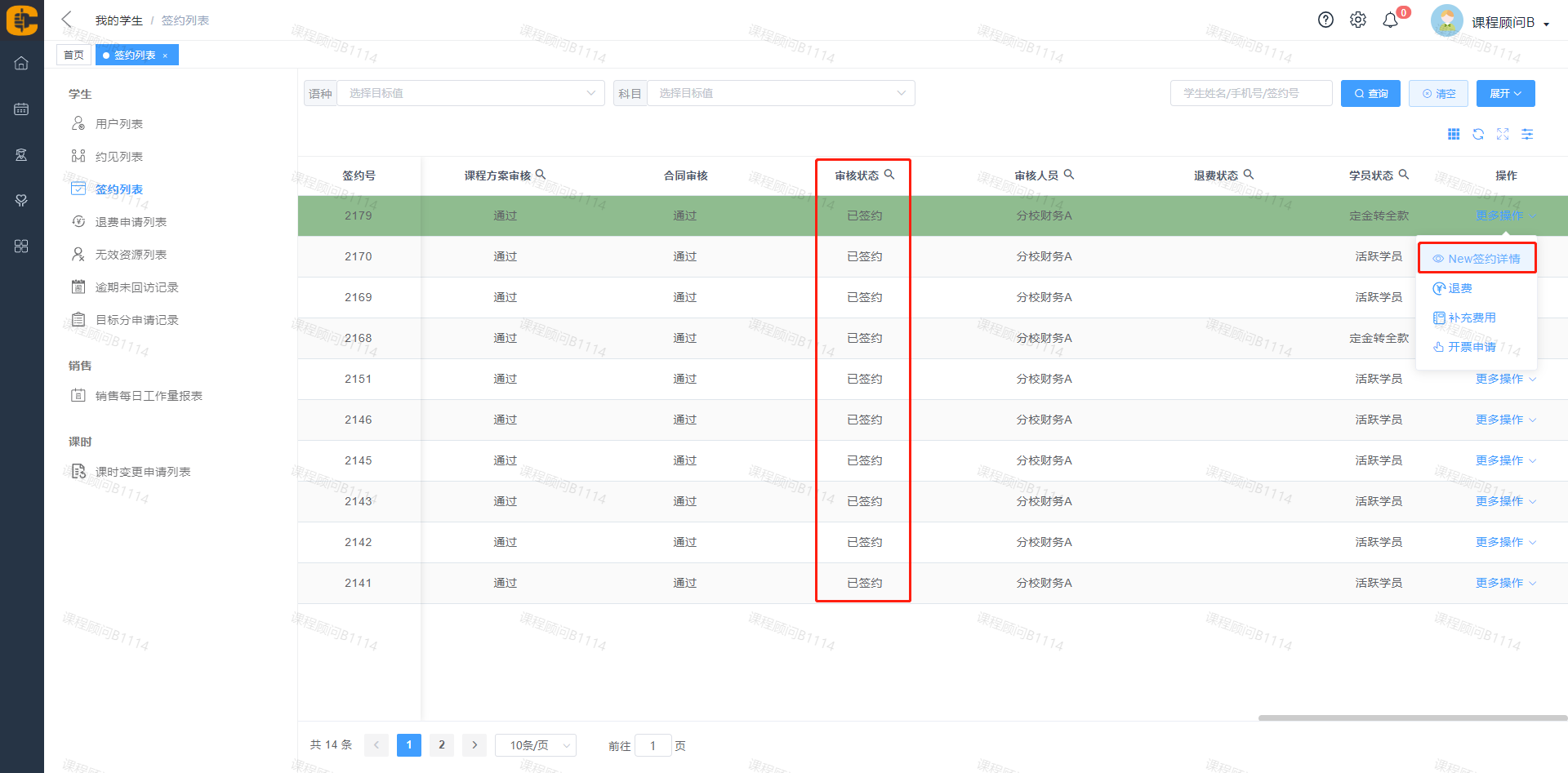Open the notification bell
1568x773 pixels.
tap(1390, 20)
